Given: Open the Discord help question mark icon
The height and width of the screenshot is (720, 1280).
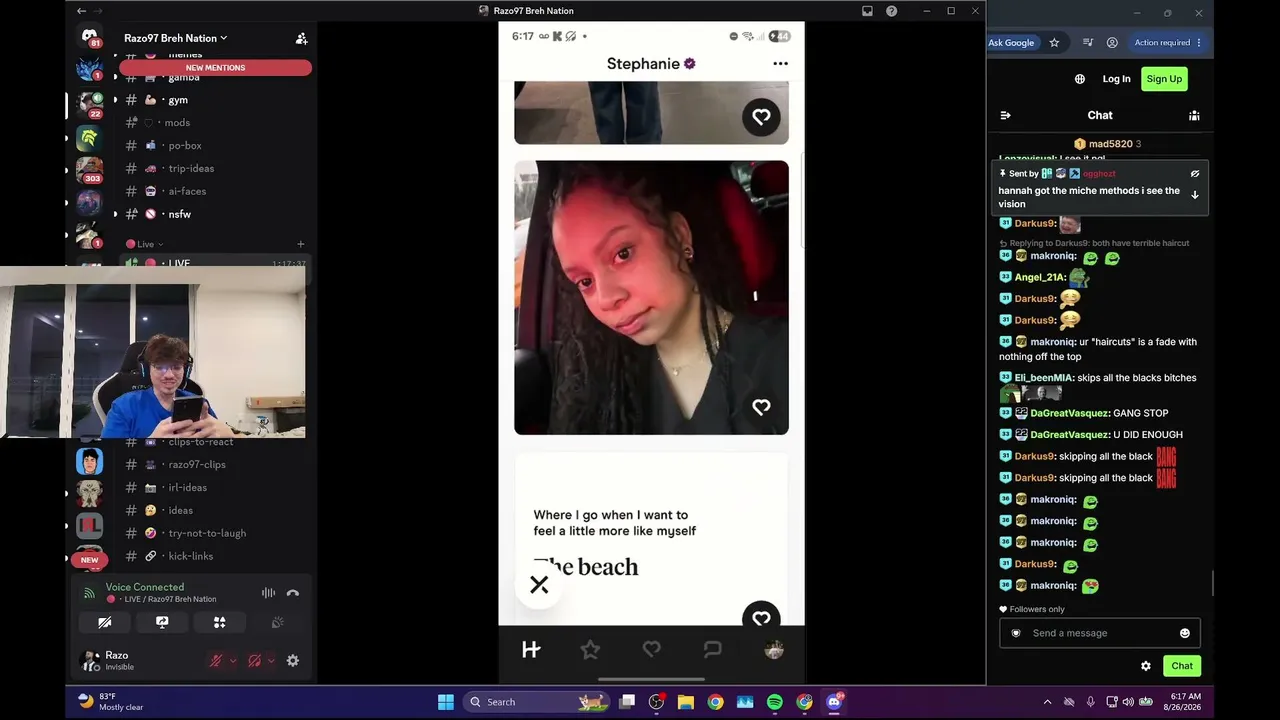Looking at the screenshot, I should [892, 11].
